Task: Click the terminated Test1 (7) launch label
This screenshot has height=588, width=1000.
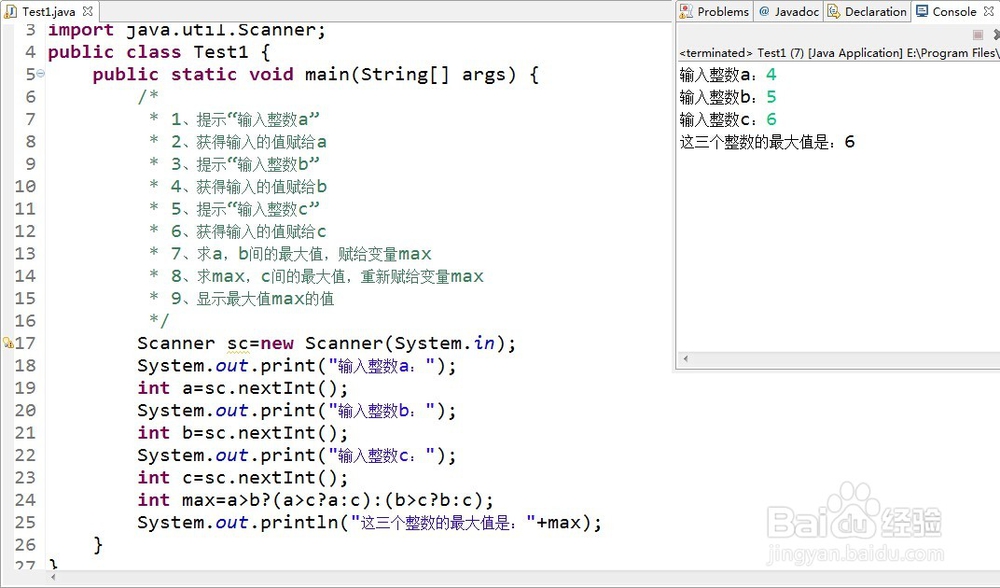Action: 837,53
